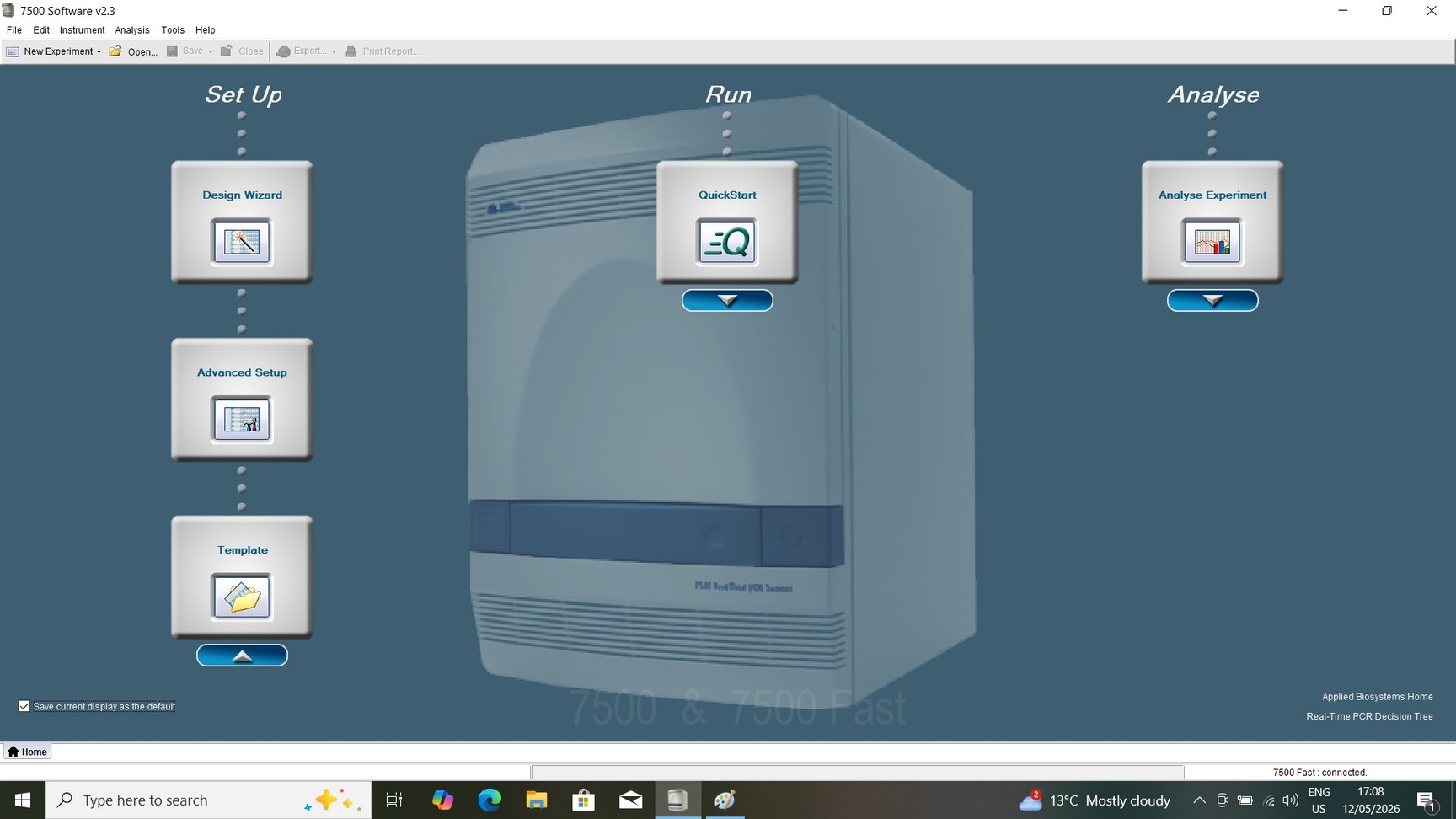Click the Close toolbar button
This screenshot has width=1456, height=819.
click(x=243, y=51)
